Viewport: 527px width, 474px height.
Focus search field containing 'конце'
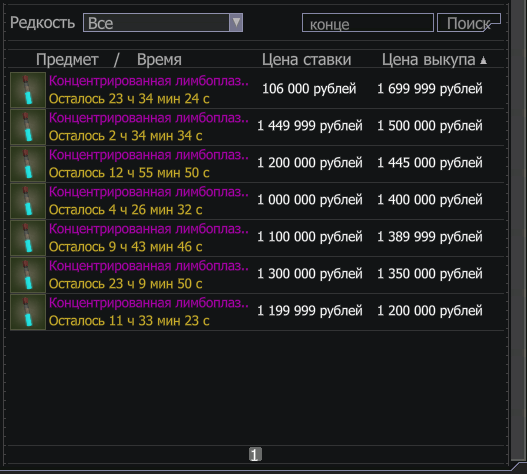tap(368, 23)
